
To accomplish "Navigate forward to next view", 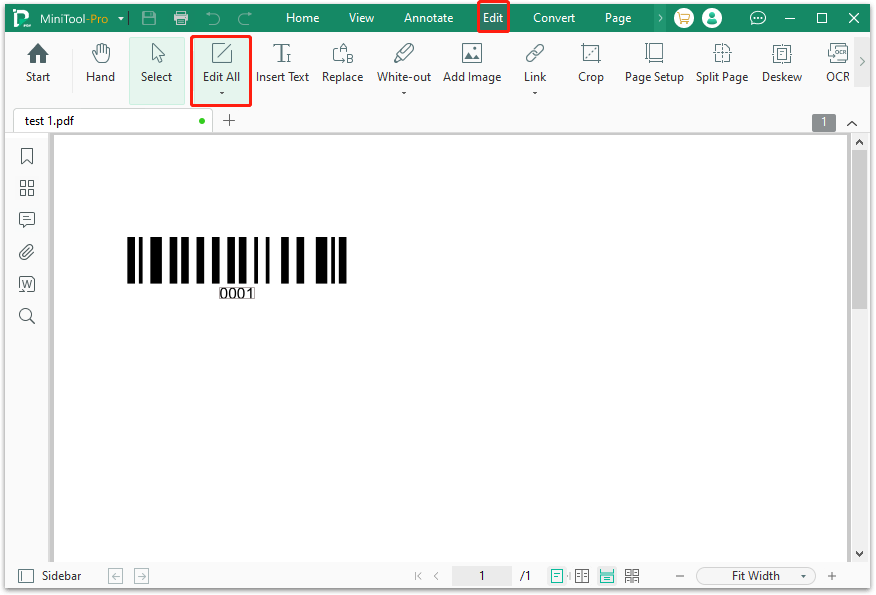I will (142, 576).
